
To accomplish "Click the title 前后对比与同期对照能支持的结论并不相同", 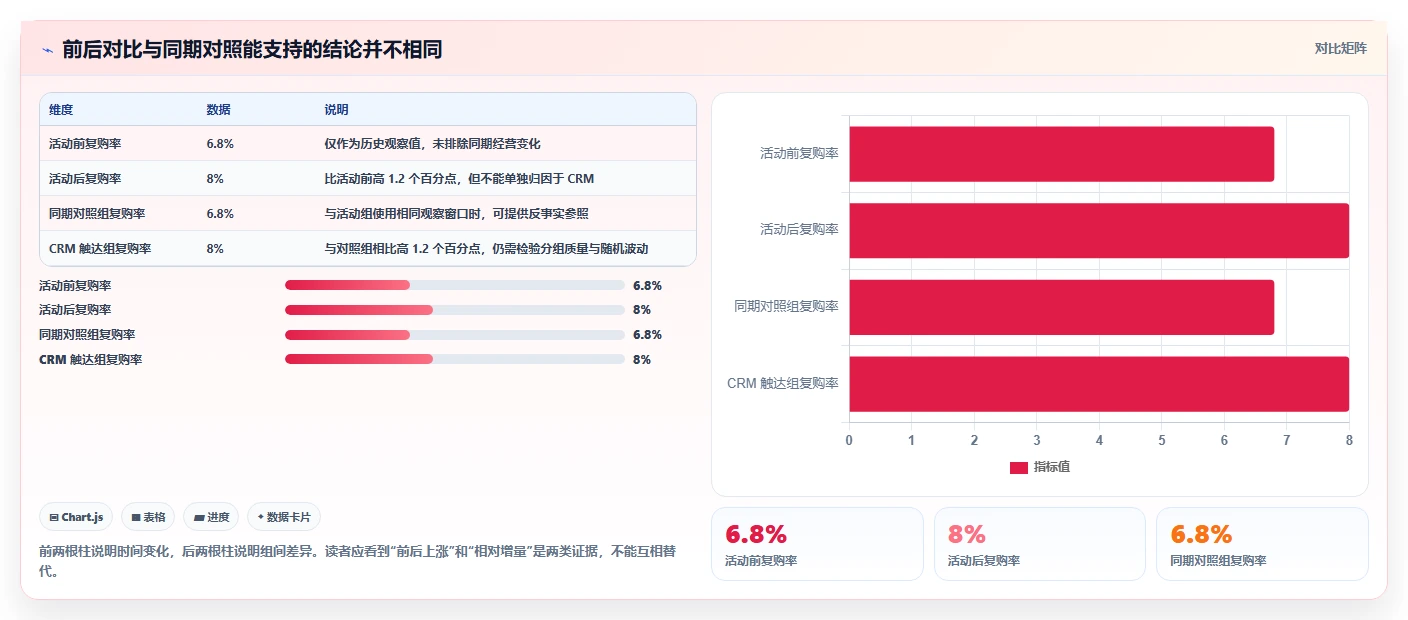I will pyautogui.click(x=252, y=50).
